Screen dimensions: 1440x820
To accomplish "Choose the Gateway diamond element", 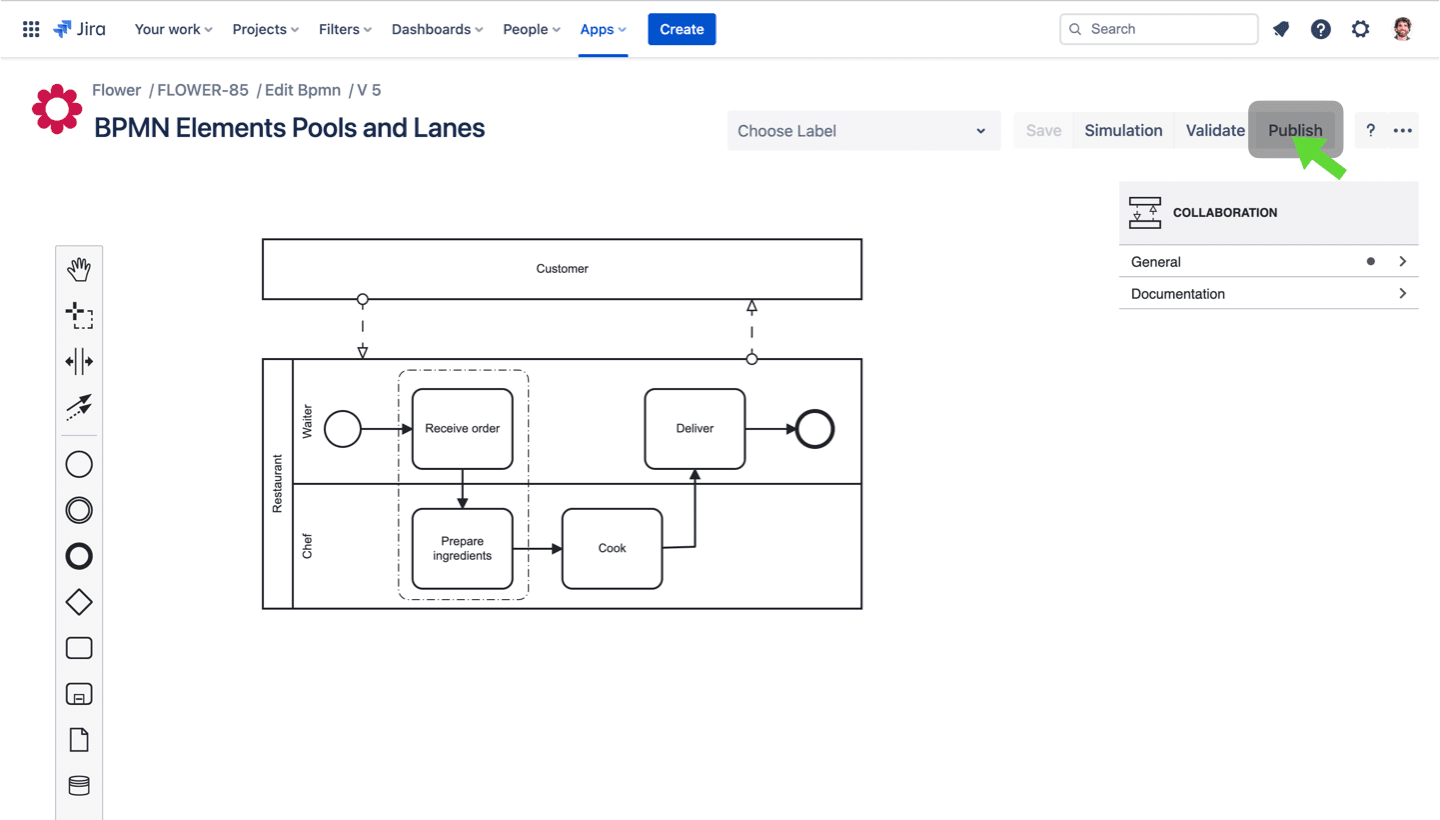I will pyautogui.click(x=79, y=602).
